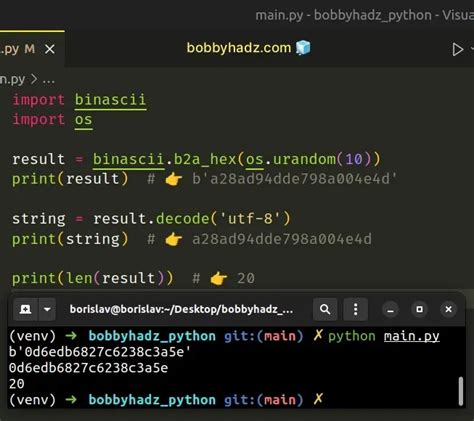Click 'decode' method in string line
Screen dimensions: 474x421
[x=183, y=219]
